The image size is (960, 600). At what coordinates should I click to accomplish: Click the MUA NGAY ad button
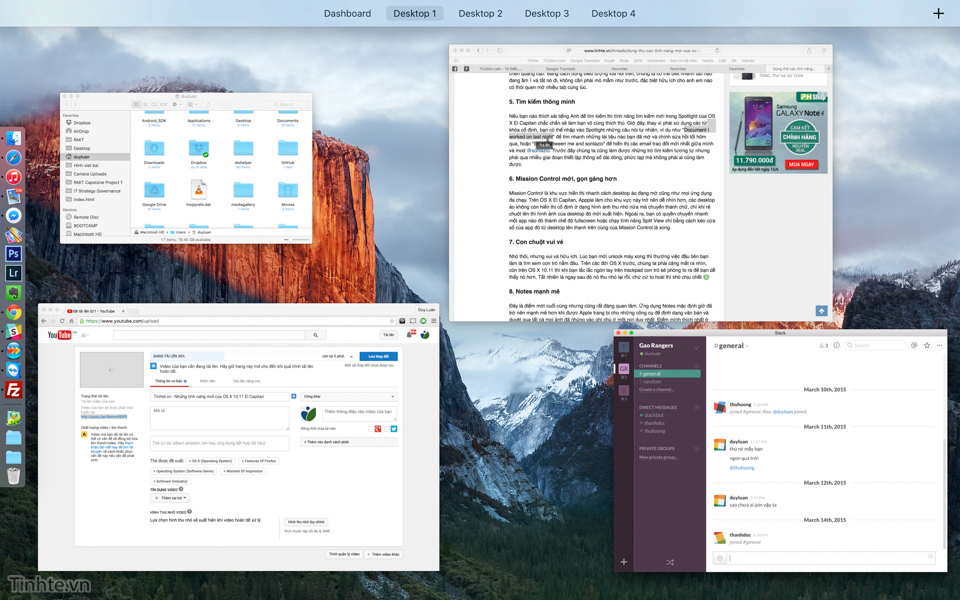802,164
